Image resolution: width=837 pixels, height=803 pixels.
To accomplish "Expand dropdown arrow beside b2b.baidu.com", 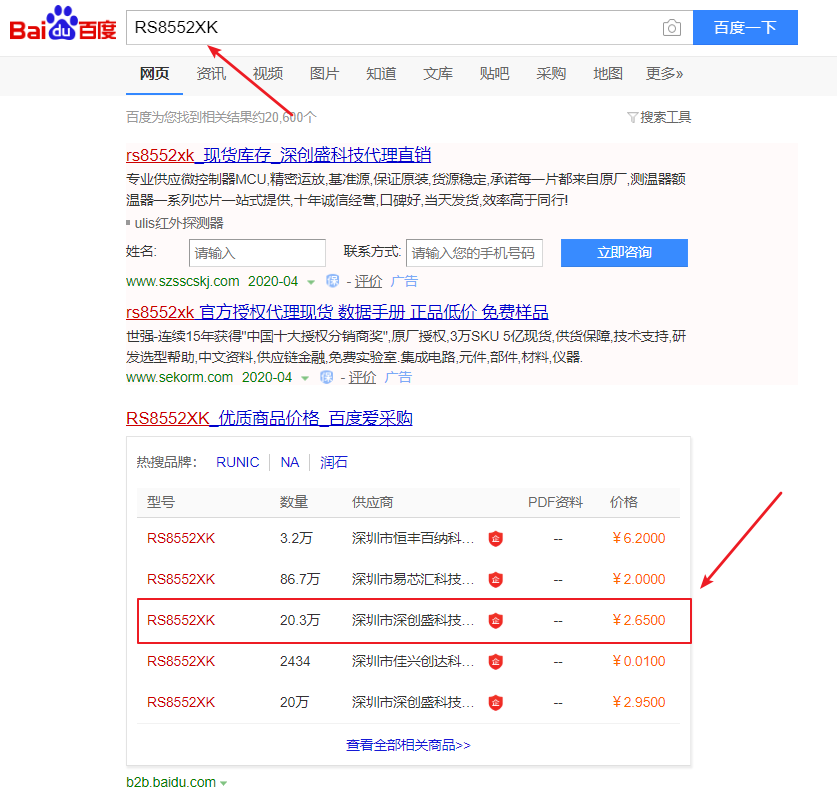I will tap(223, 783).
